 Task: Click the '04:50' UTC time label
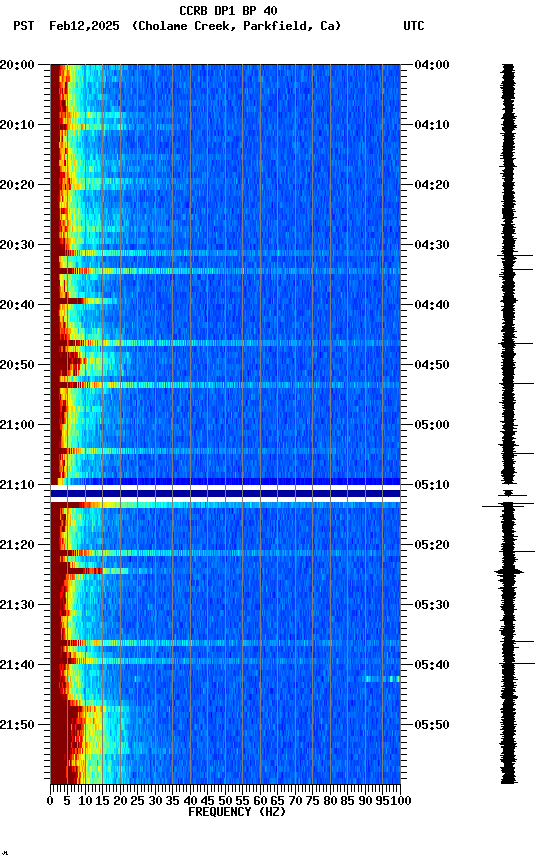coord(432,365)
